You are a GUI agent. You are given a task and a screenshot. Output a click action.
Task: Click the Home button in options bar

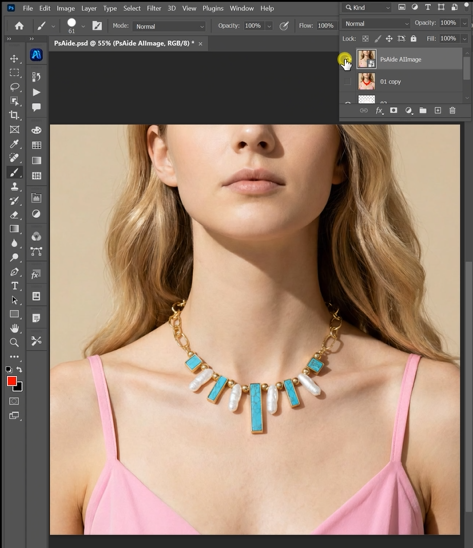tap(19, 26)
